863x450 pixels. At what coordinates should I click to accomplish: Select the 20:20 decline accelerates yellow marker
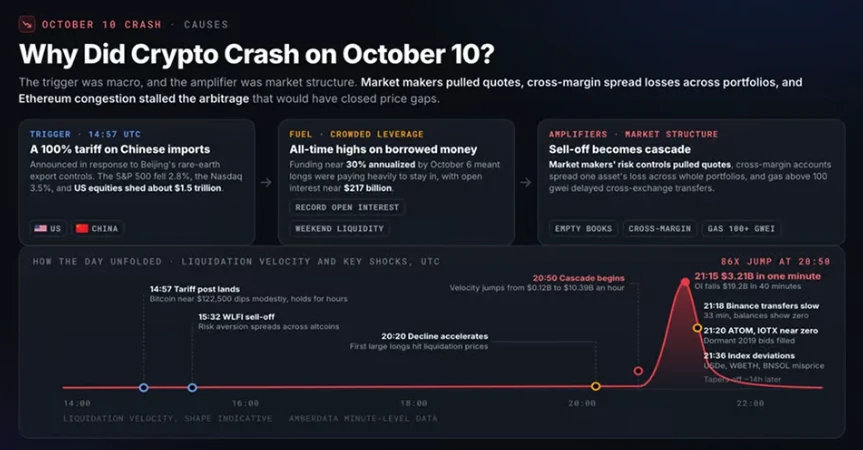(x=596, y=387)
